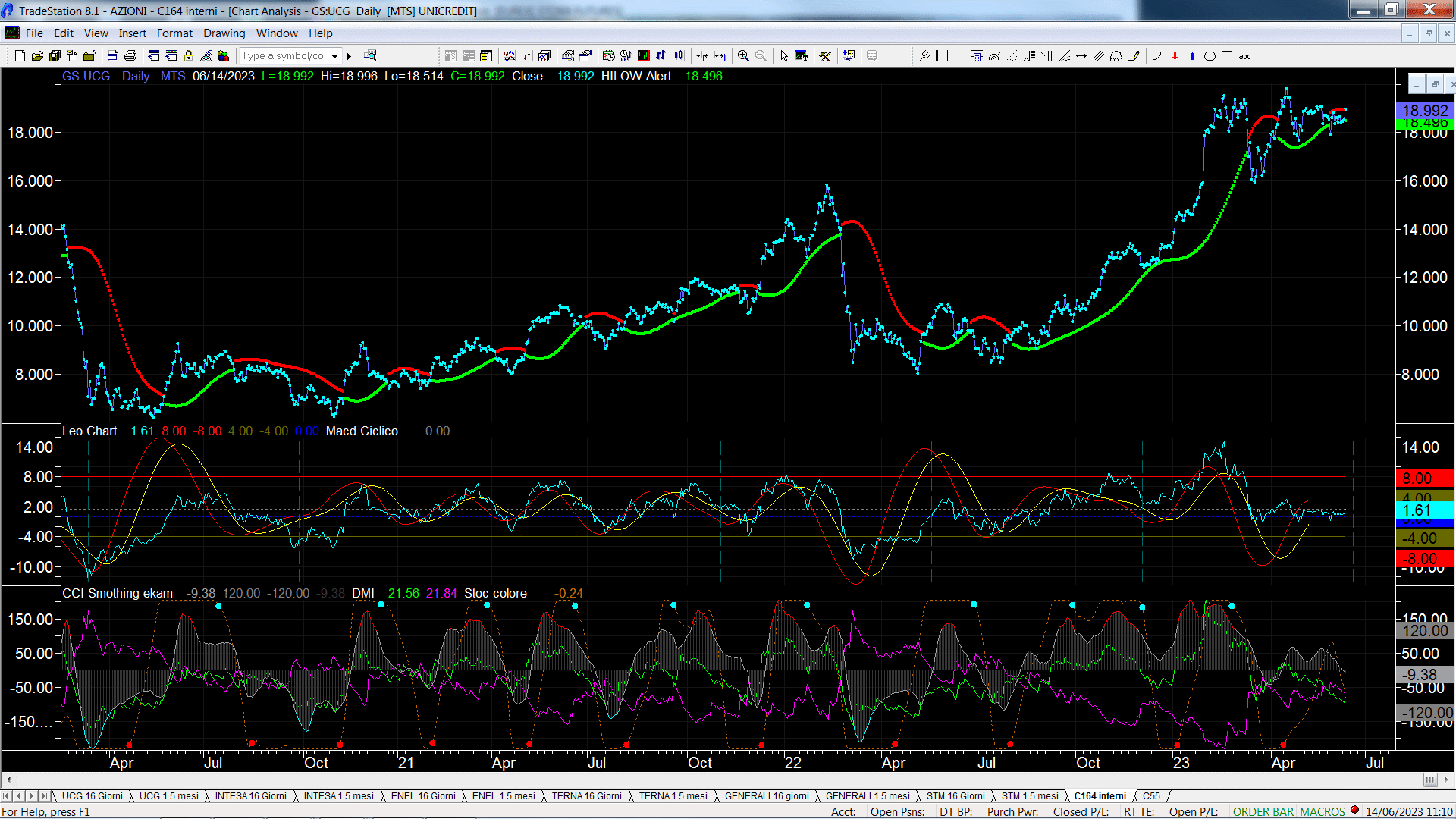
Task: Switch to STM 1.5 mesi tab
Action: 1030,796
